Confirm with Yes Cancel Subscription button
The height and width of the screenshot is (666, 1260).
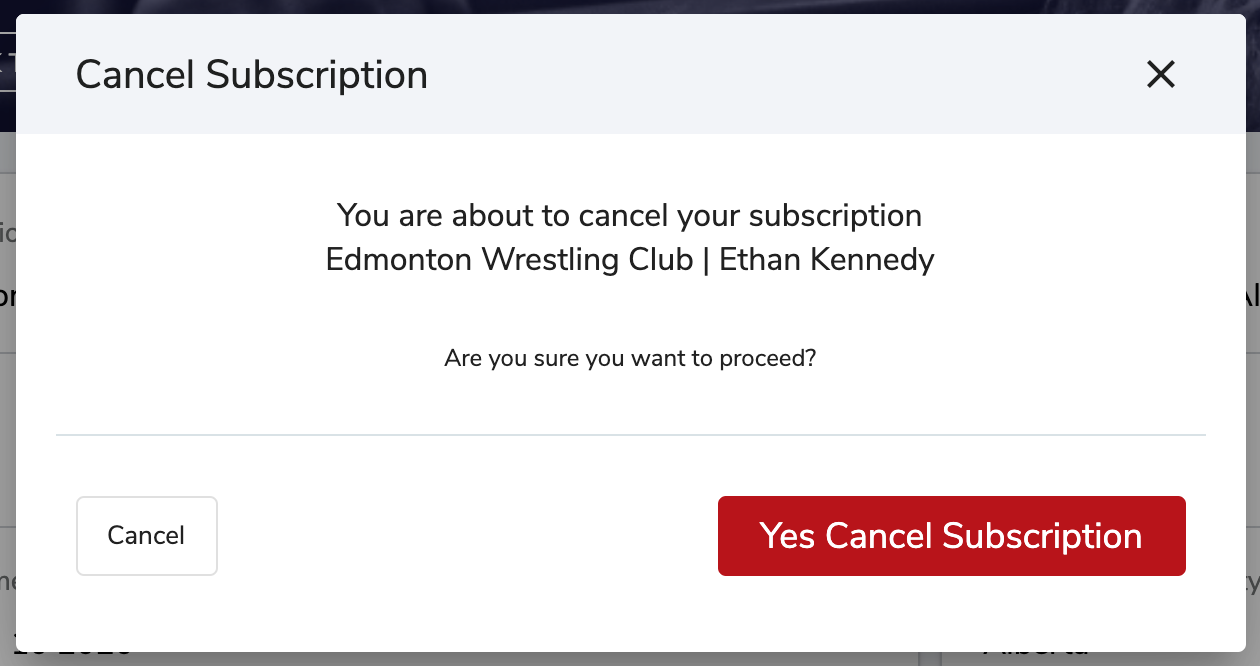tap(951, 536)
